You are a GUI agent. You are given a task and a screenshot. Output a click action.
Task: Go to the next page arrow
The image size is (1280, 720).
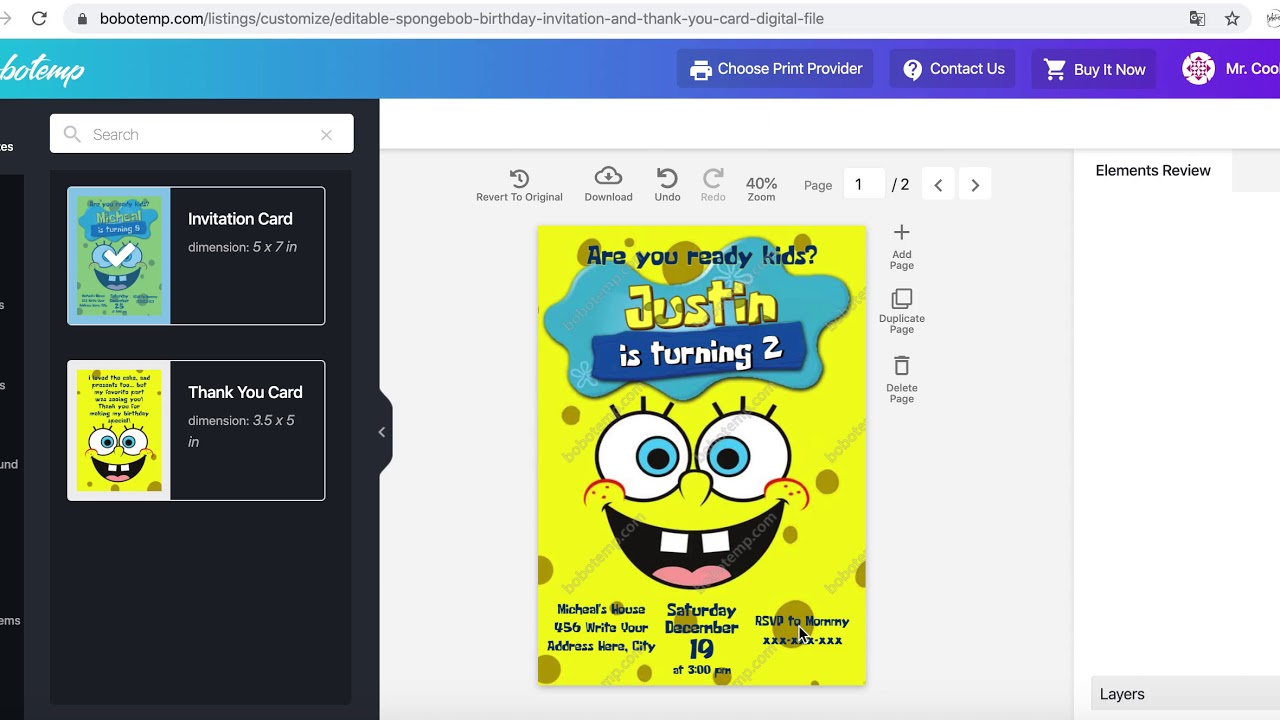975,185
